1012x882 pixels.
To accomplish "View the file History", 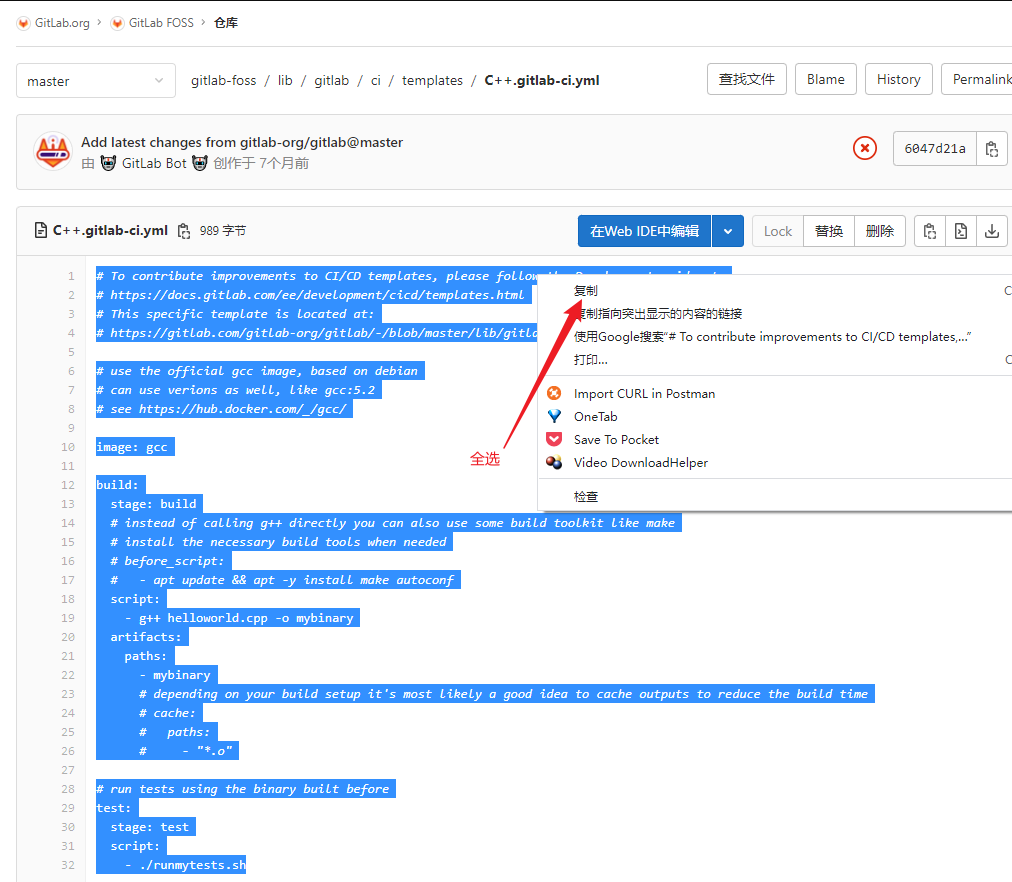I will pos(898,79).
